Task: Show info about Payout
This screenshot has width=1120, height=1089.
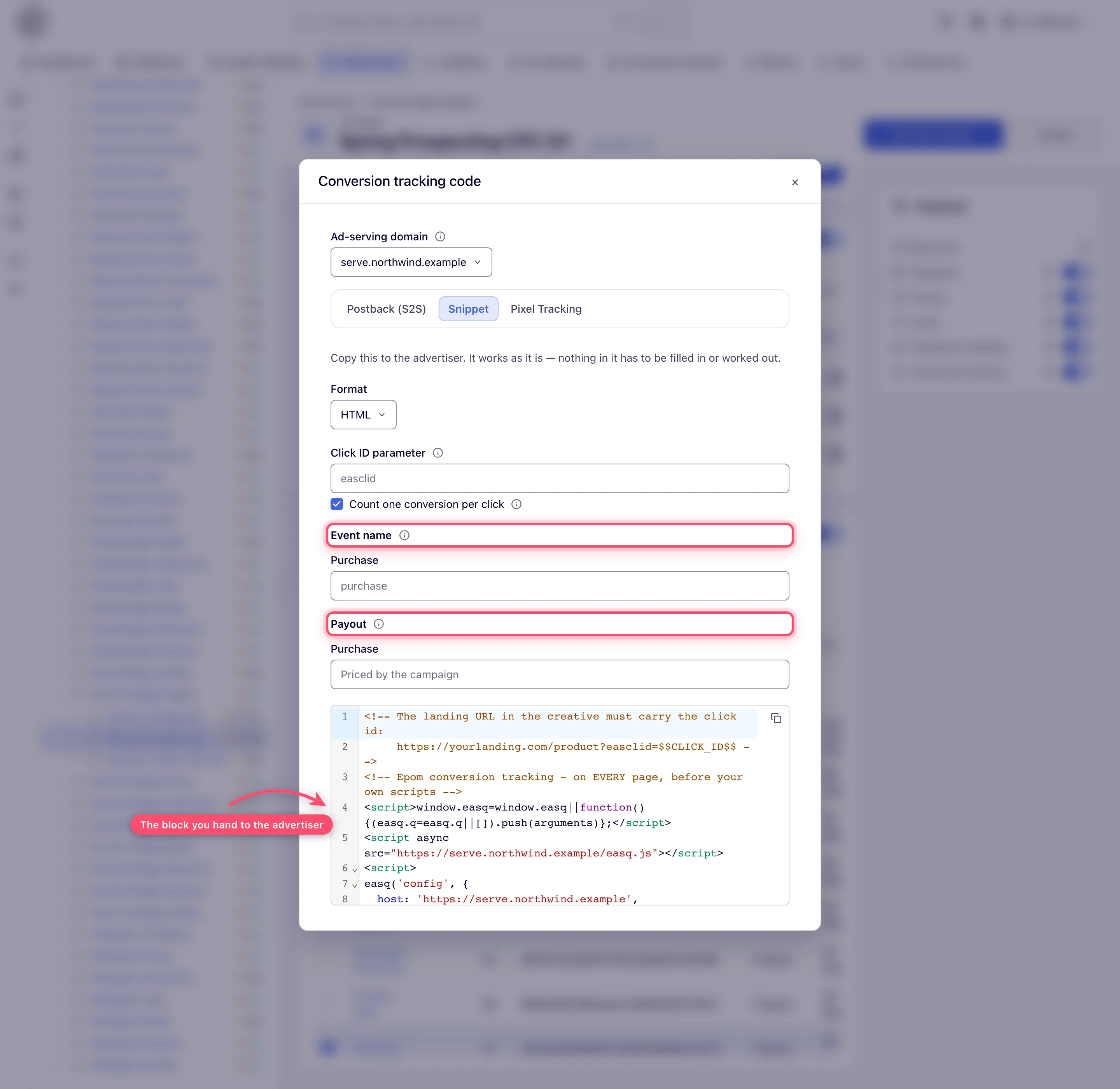Action: click(379, 624)
